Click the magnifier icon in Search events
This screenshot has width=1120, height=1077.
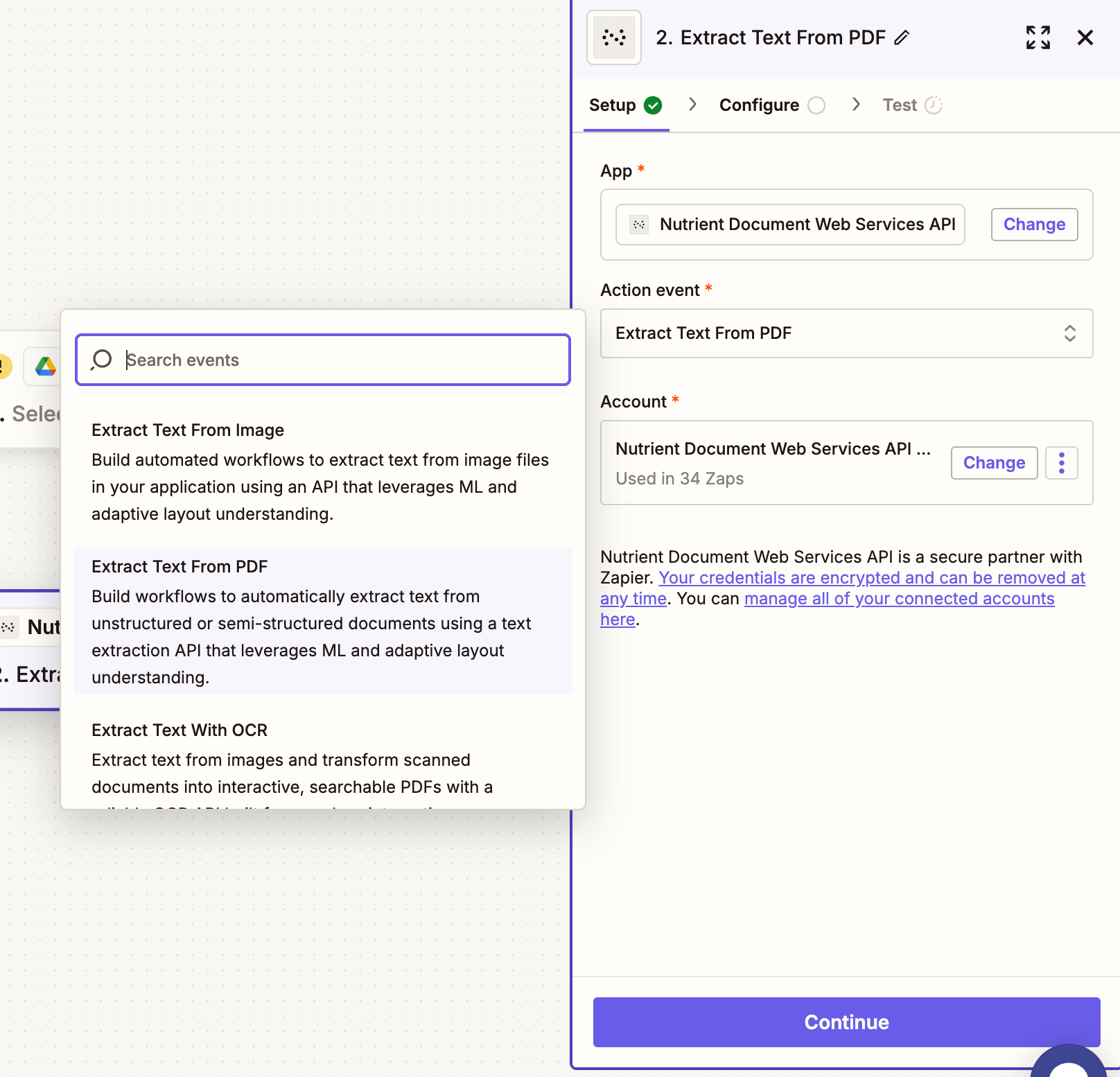click(101, 360)
